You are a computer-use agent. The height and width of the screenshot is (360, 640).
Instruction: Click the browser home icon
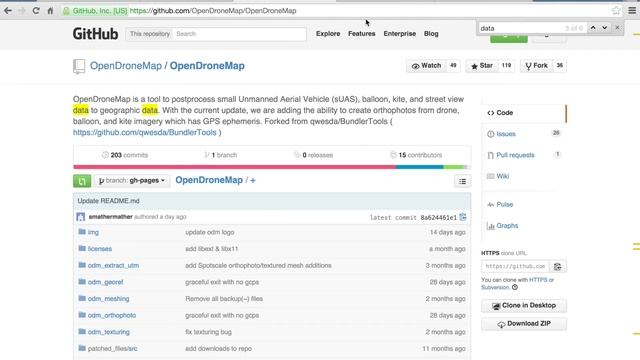click(x=50, y=11)
